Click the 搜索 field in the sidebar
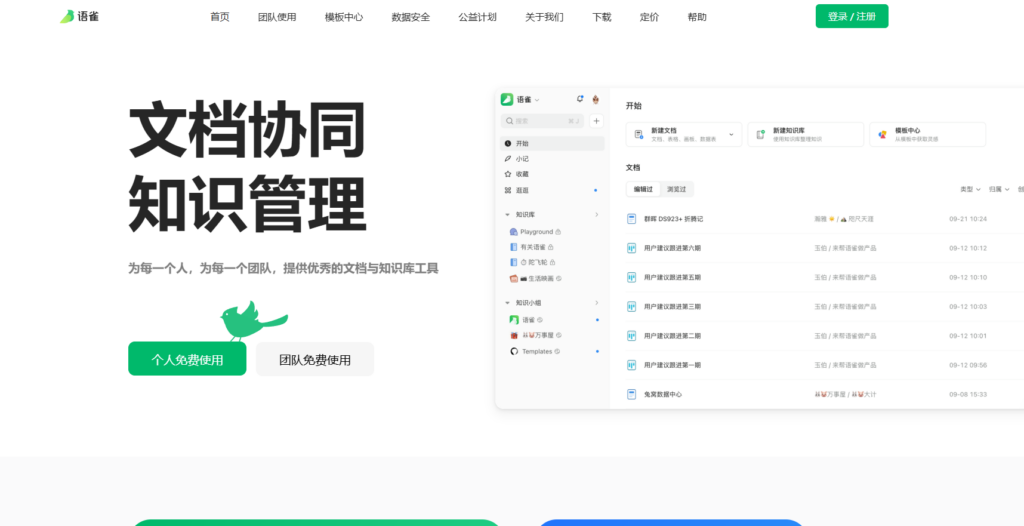Image resolution: width=1024 pixels, height=526 pixels. 542,121
